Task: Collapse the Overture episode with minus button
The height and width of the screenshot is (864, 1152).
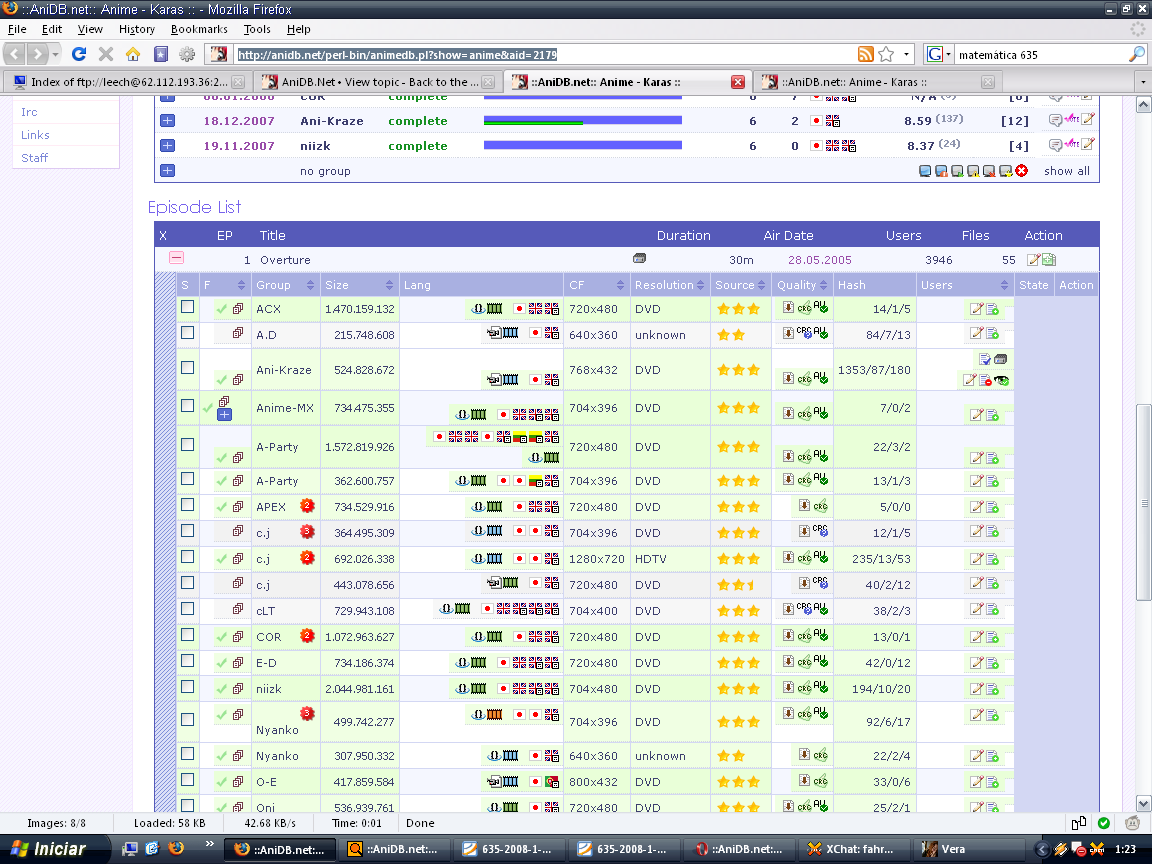Action: (177, 258)
